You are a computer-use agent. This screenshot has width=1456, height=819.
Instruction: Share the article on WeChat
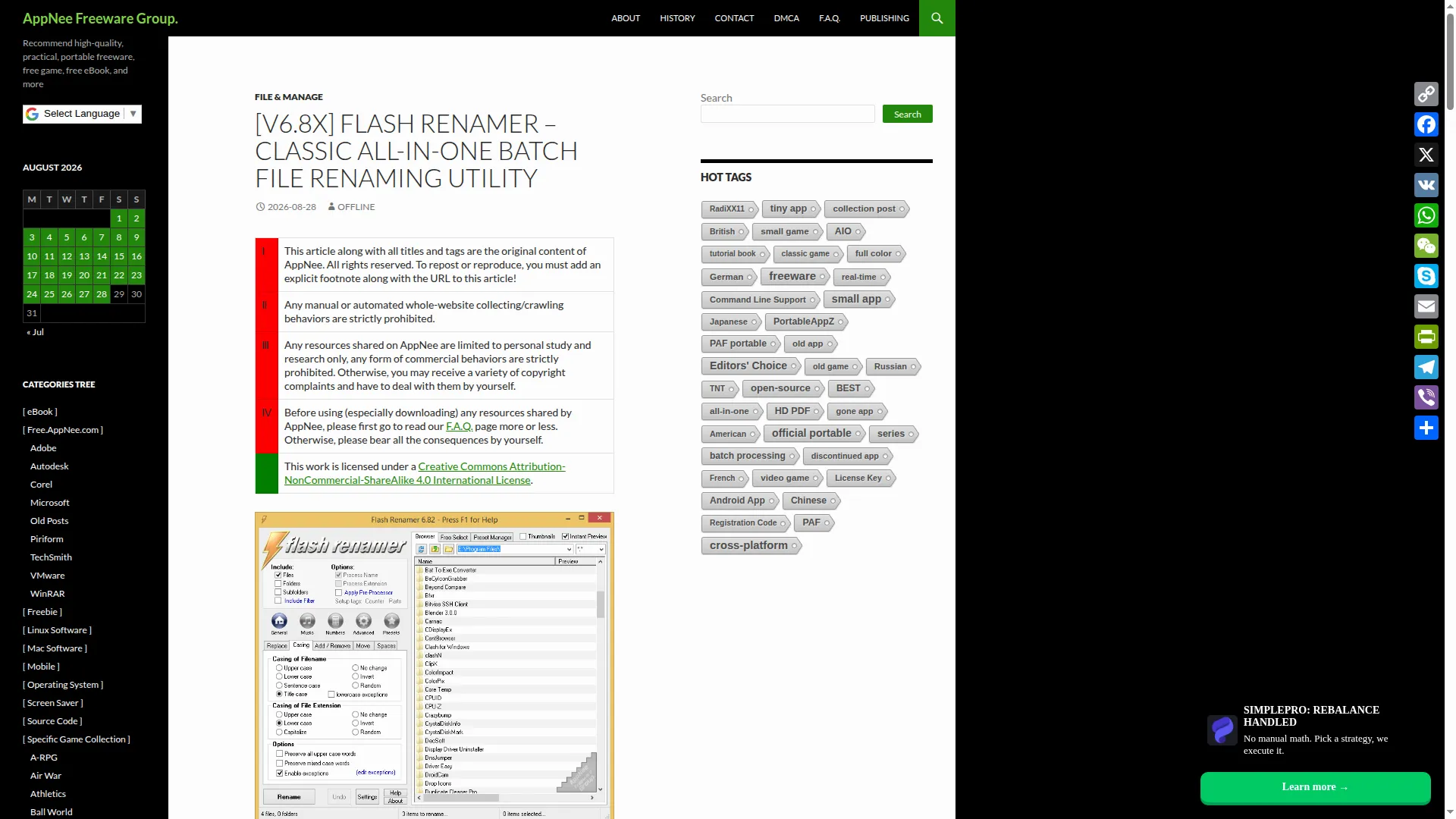tap(1426, 246)
